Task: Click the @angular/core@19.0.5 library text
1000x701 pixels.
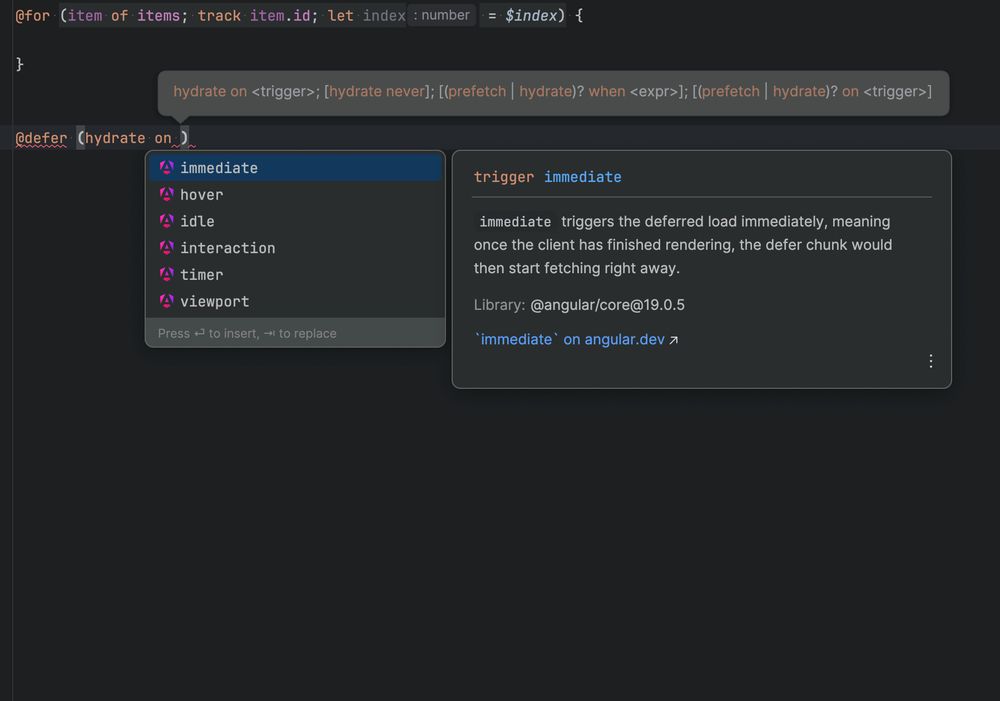Action: click(x=607, y=305)
